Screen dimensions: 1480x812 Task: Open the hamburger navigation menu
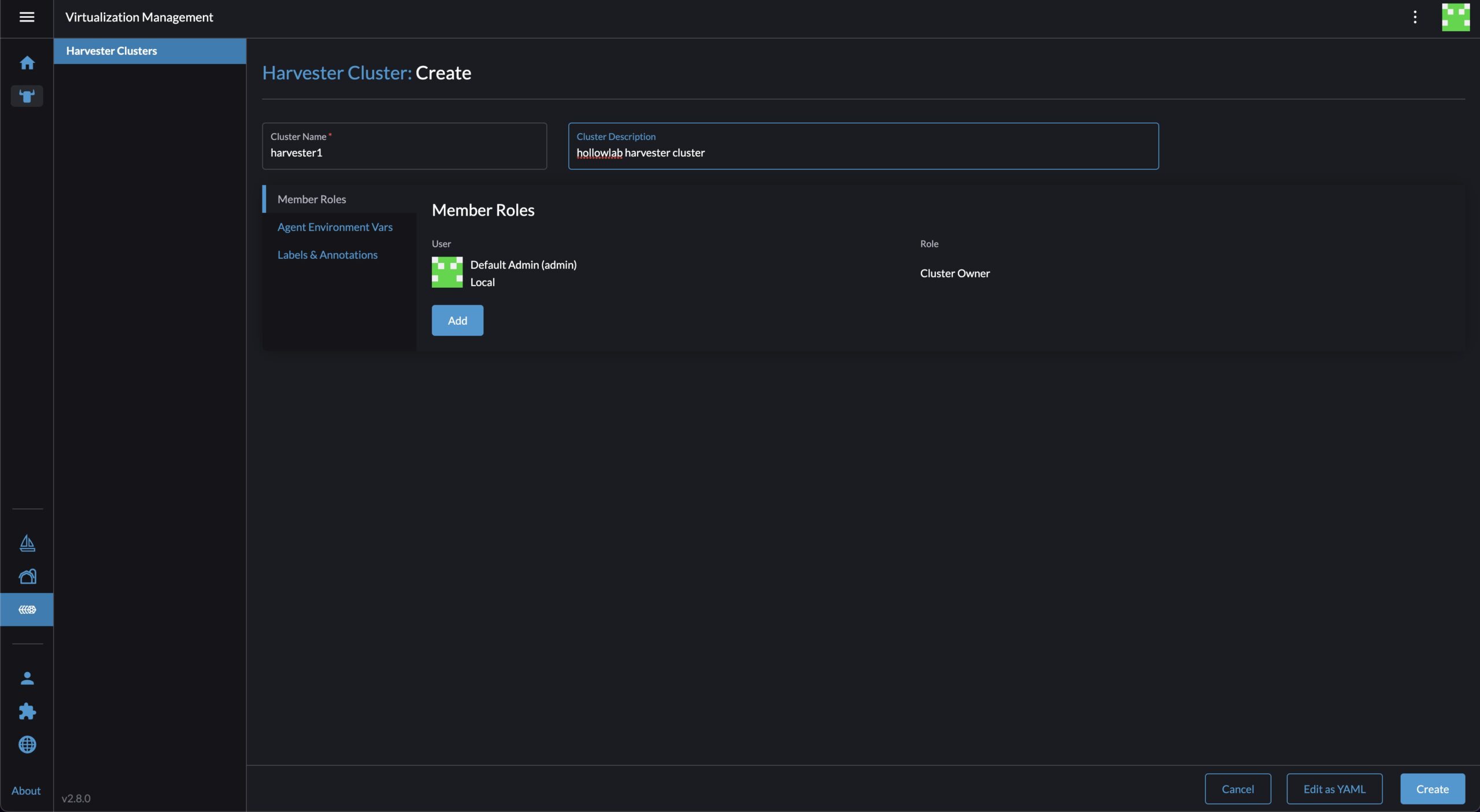(x=27, y=17)
